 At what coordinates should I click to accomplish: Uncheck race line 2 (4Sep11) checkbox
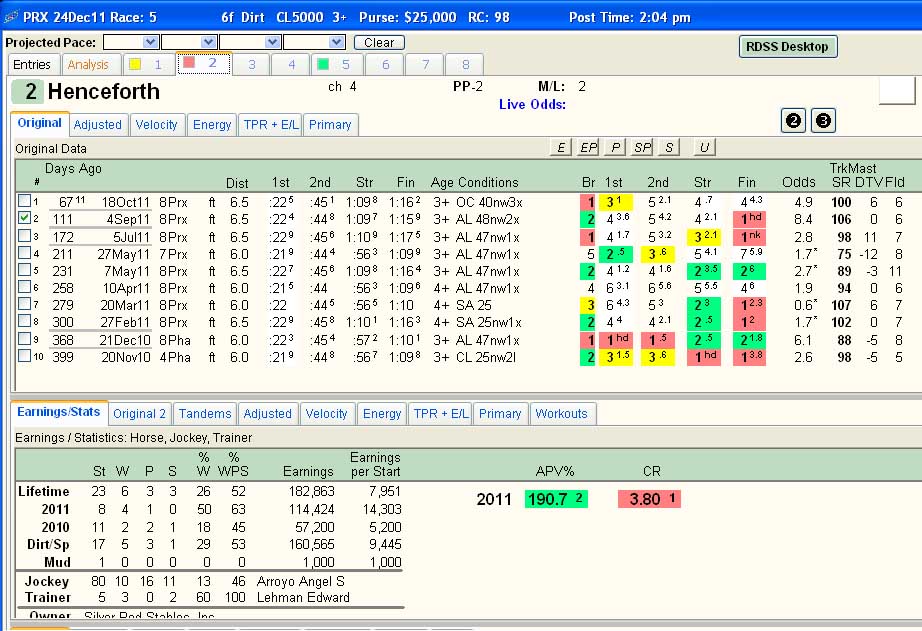24,218
